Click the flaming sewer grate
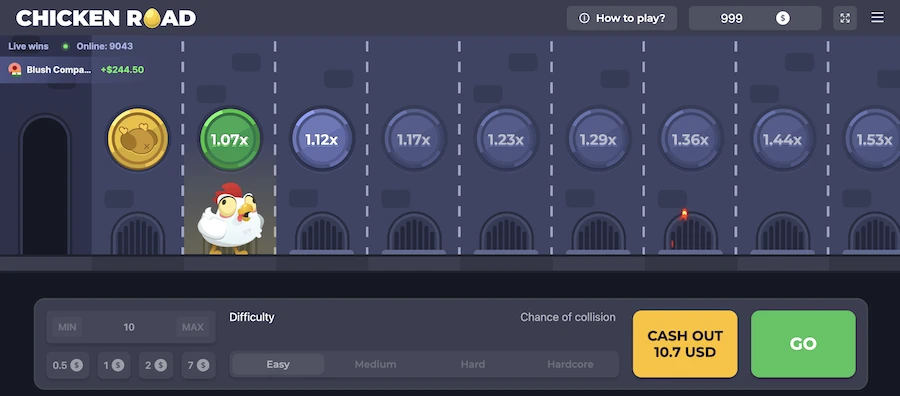Screen dimensions: 900x396 690,232
